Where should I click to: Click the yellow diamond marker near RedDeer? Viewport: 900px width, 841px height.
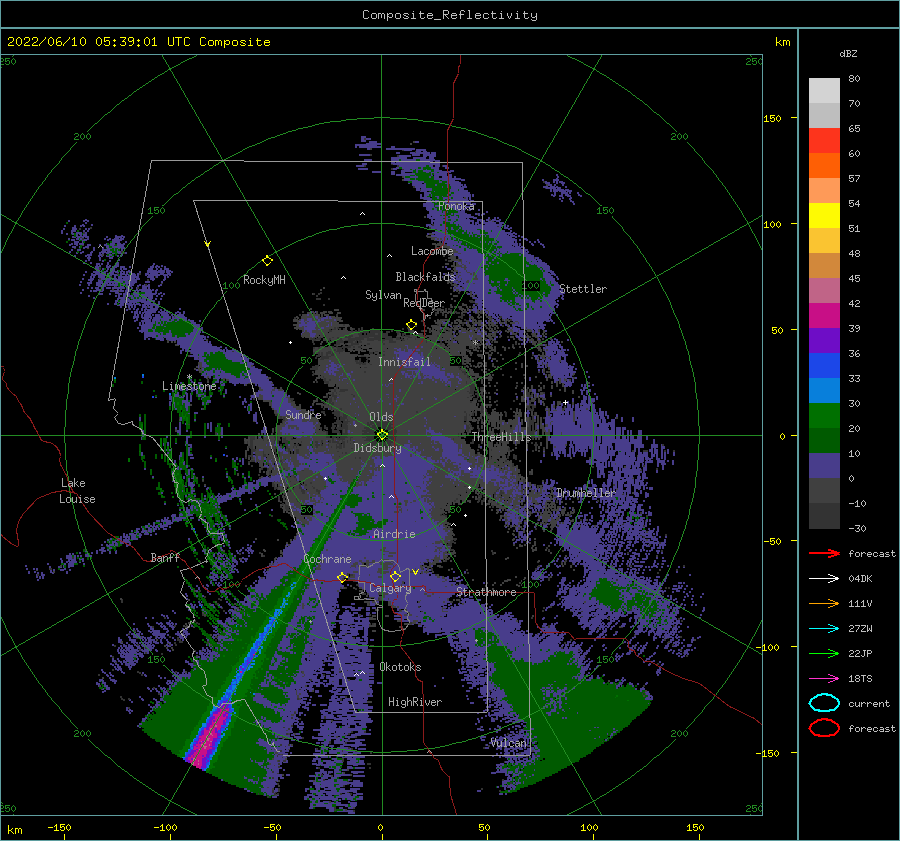[x=412, y=325]
